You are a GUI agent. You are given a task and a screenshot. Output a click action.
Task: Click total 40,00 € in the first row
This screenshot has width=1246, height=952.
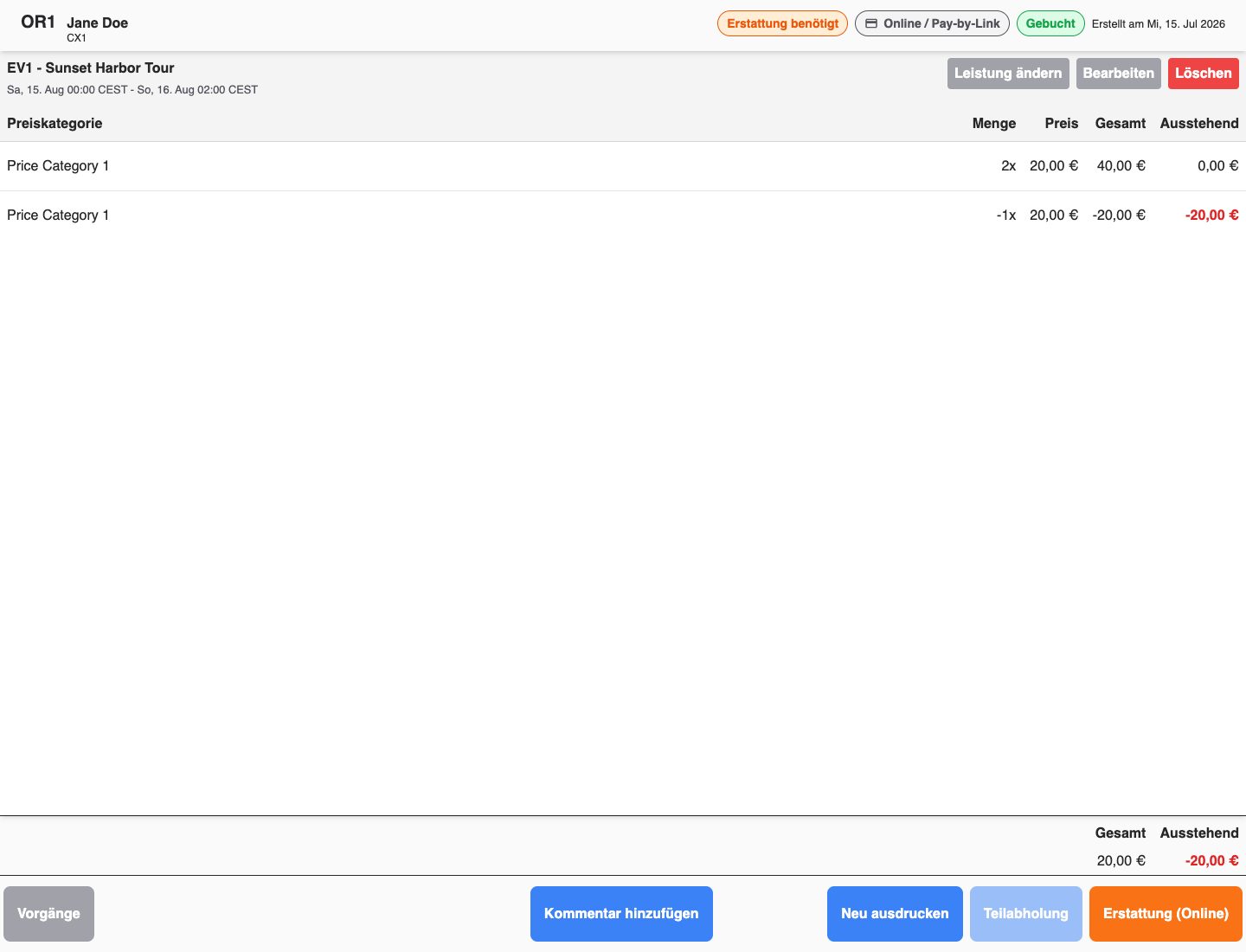coord(1121,166)
